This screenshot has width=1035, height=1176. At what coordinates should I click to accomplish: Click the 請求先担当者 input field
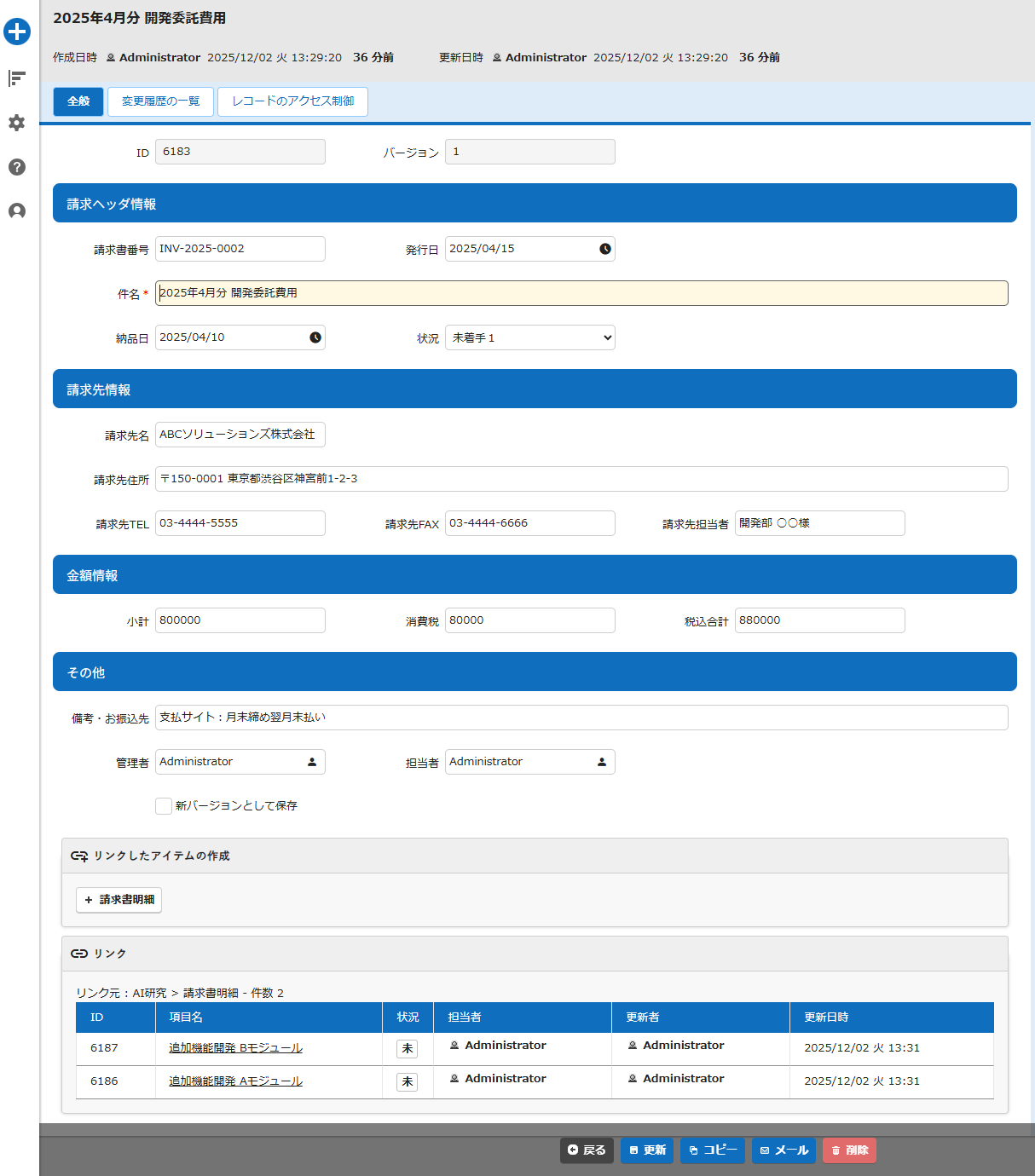coord(820,523)
